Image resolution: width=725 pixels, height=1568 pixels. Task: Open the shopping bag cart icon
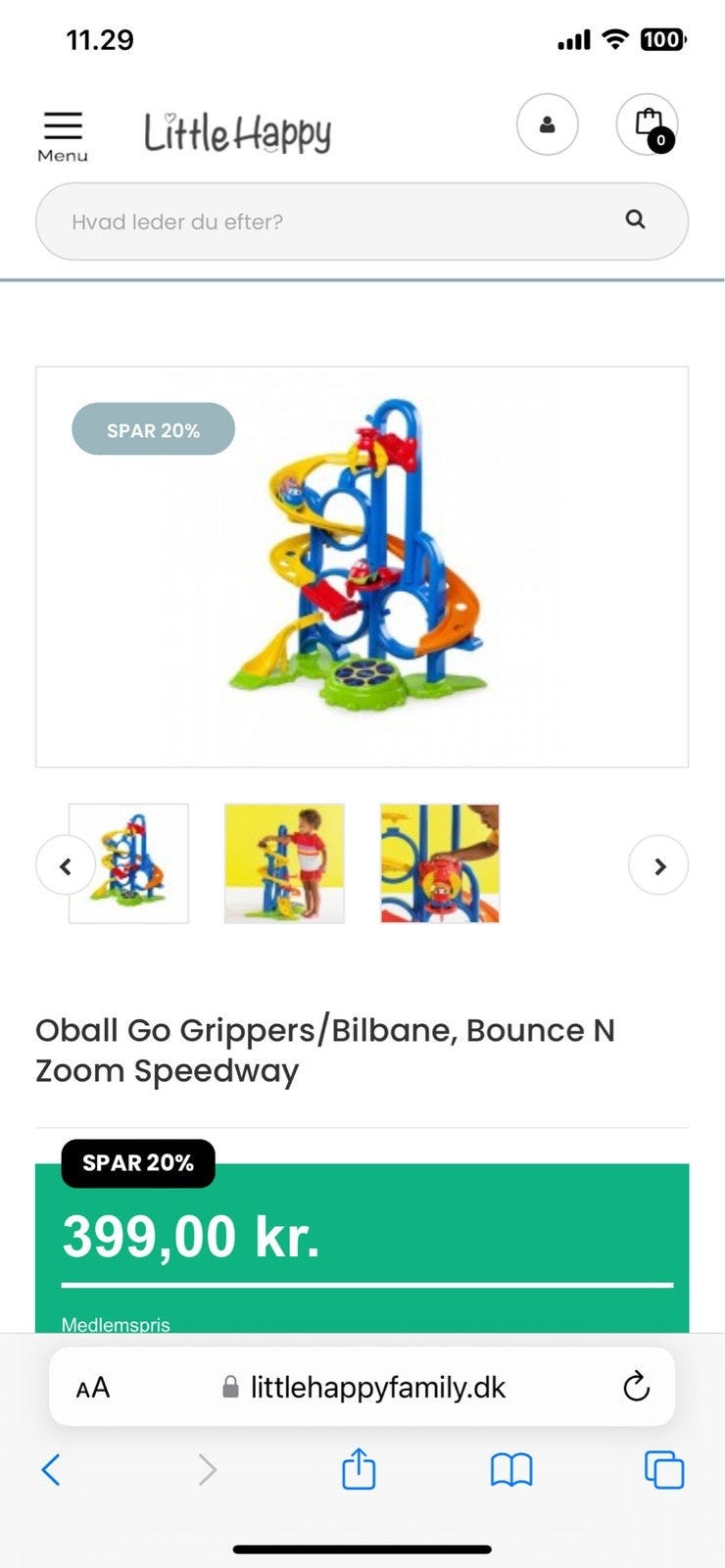[647, 124]
